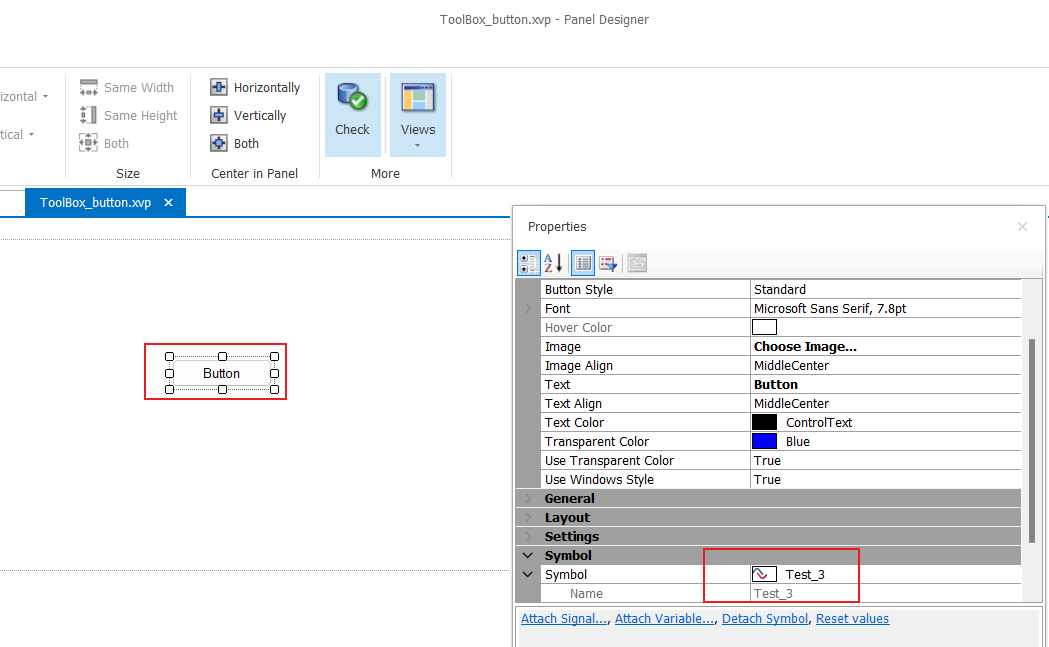The image size is (1049, 647).
Task: Click the filtered properties icon
Action: (x=608, y=264)
